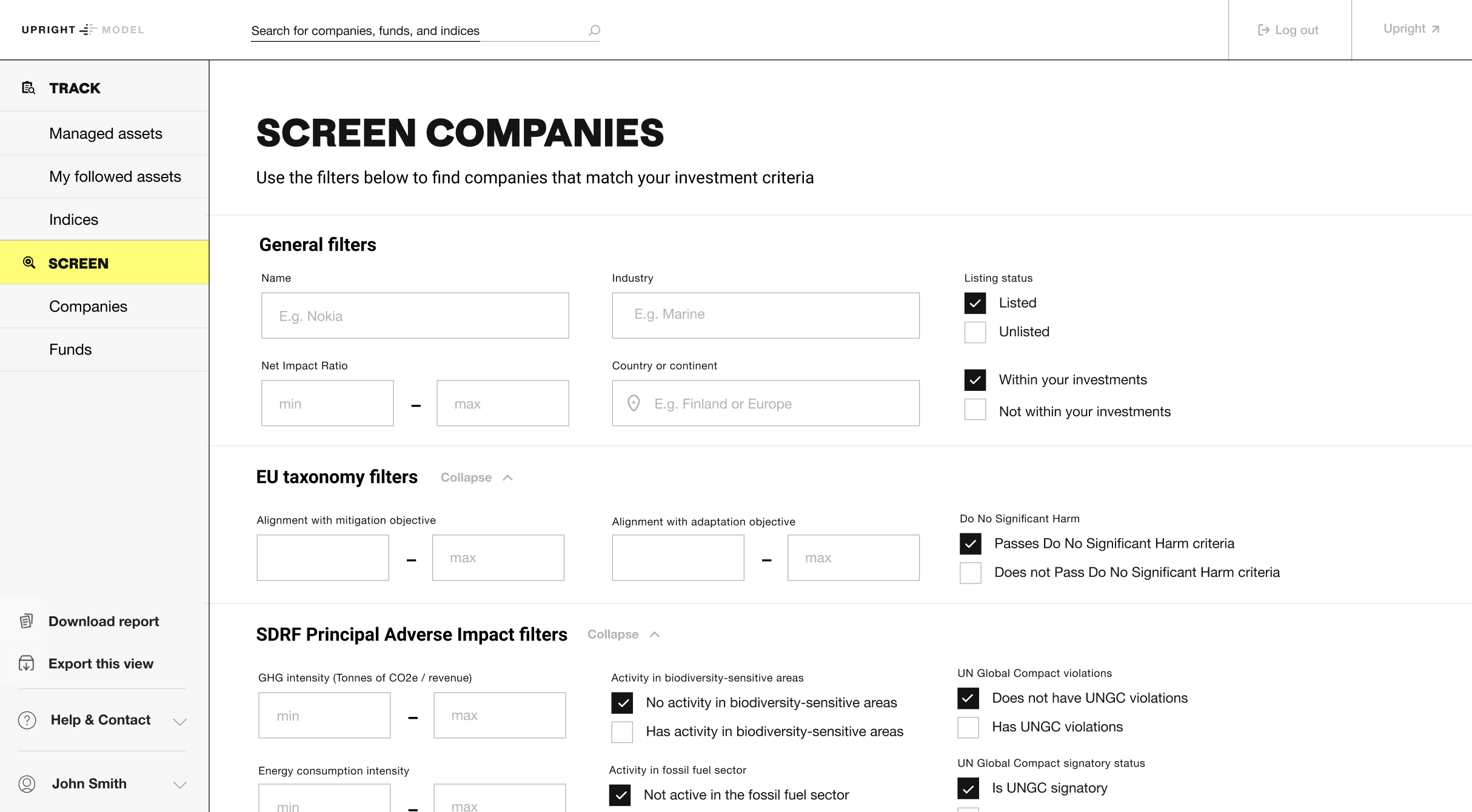Enable the Unlisted checkbox
This screenshot has width=1472, height=812.
[975, 332]
